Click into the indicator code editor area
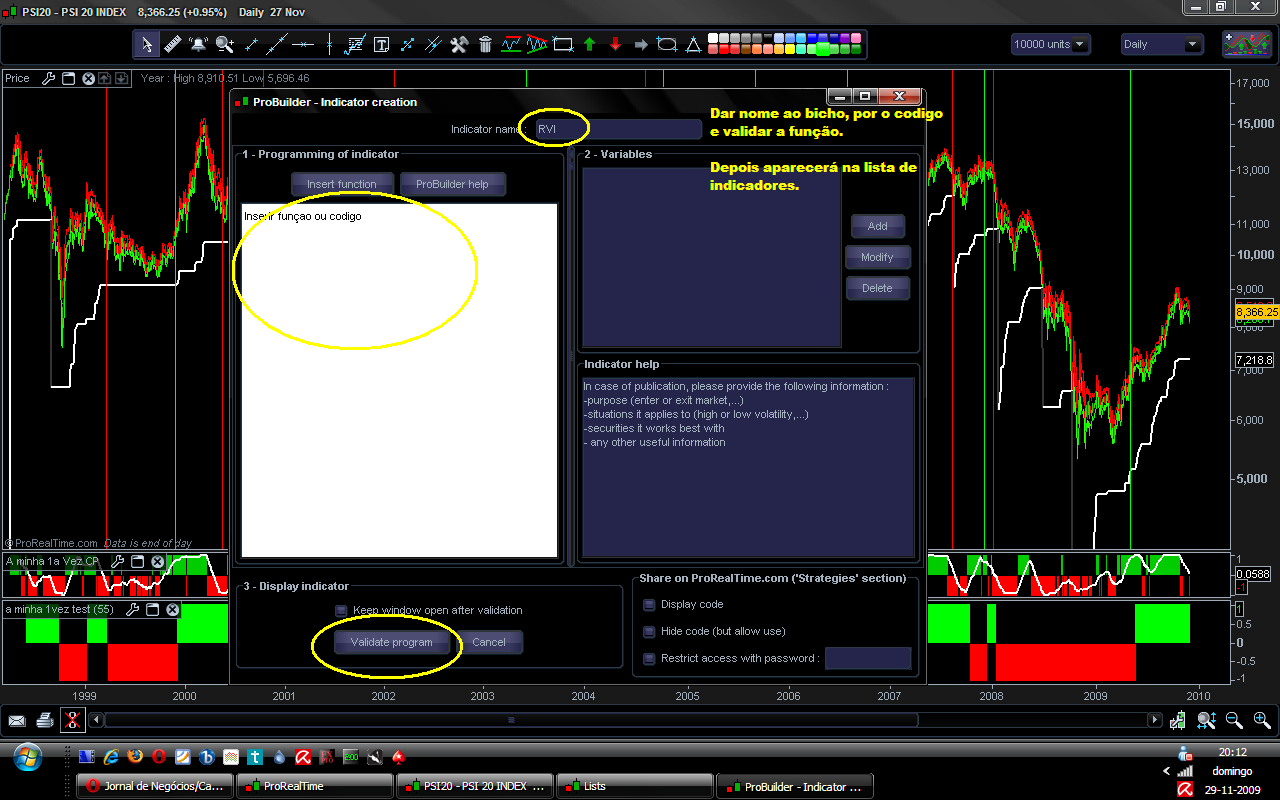 [399, 380]
